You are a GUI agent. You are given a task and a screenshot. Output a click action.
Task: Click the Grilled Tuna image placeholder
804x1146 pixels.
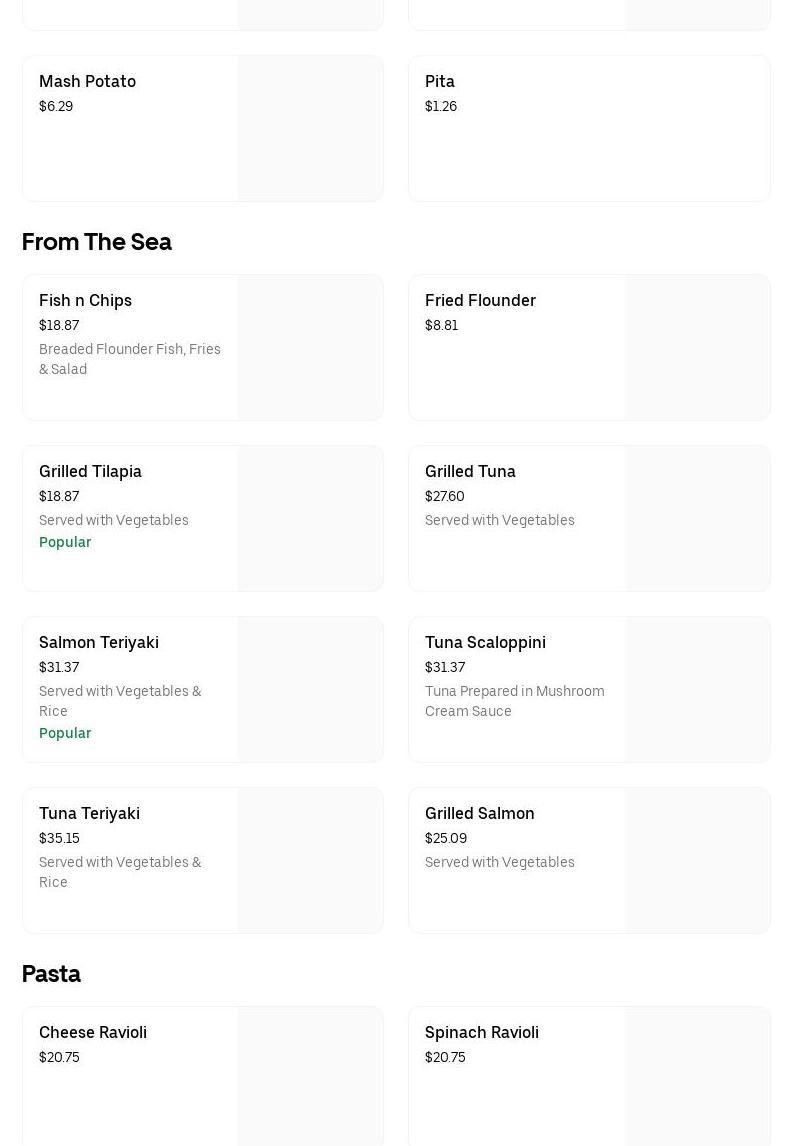(697, 519)
